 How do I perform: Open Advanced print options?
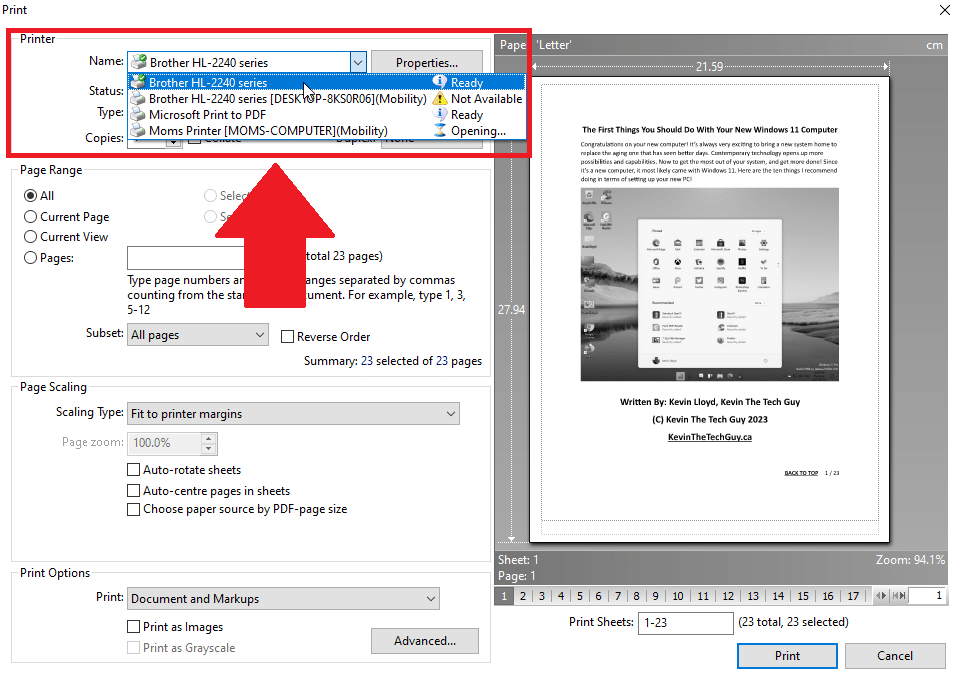pyautogui.click(x=424, y=640)
